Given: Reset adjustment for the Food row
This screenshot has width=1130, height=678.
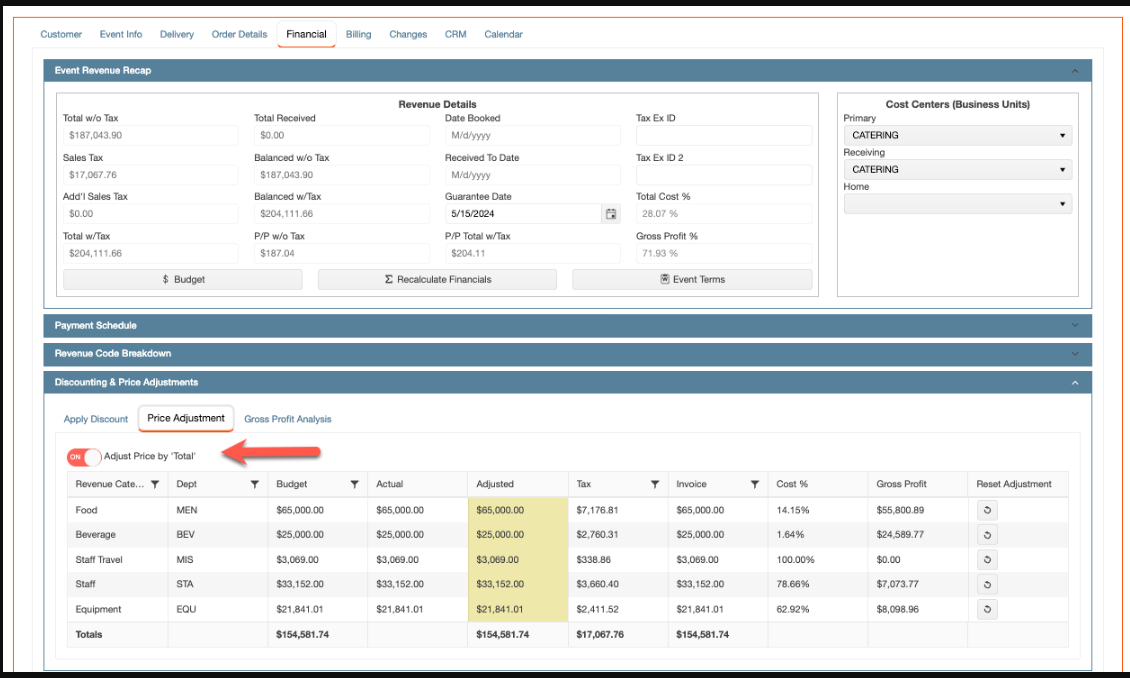Looking at the screenshot, I should [x=987, y=510].
